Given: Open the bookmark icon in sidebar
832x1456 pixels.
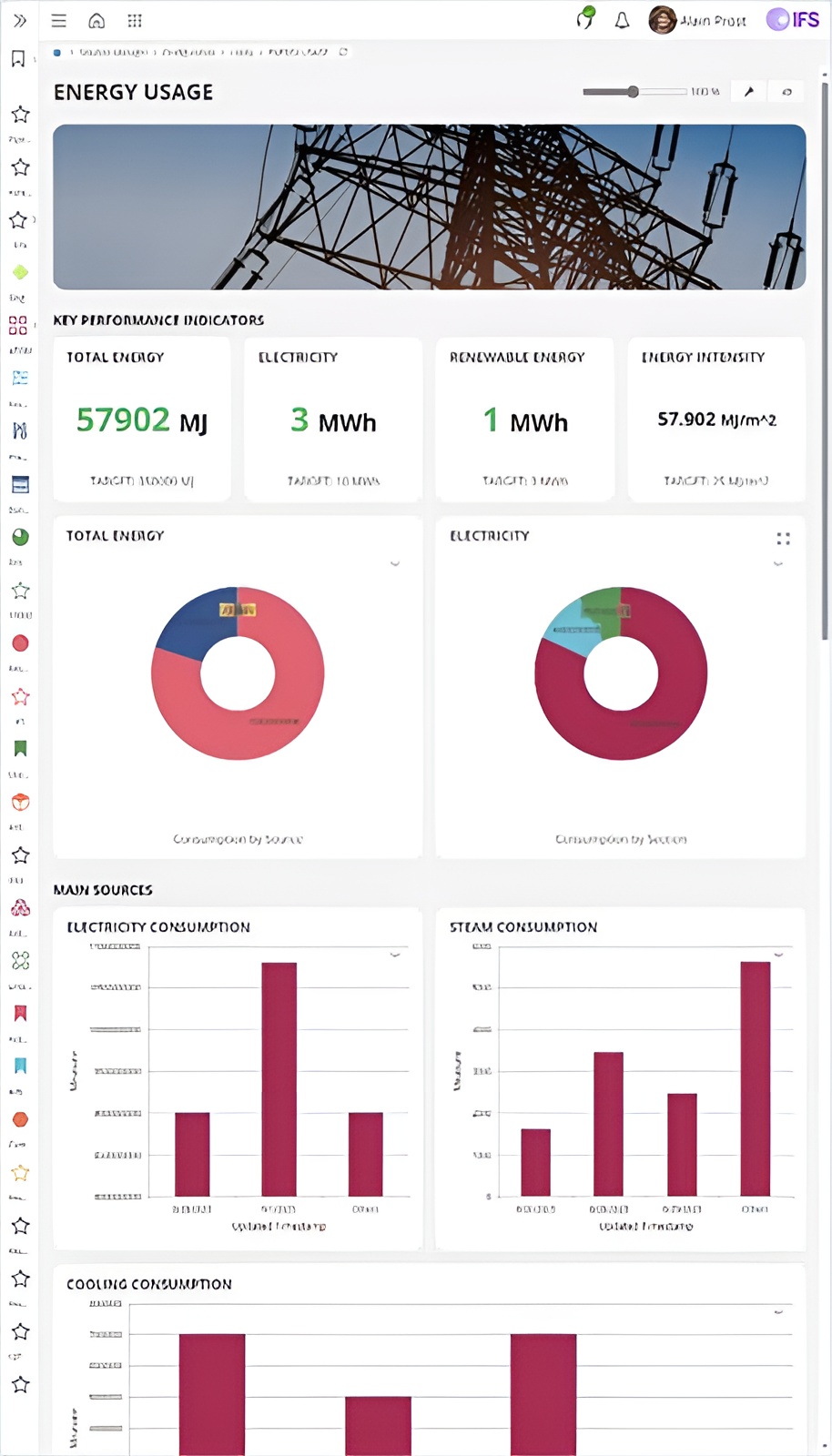Looking at the screenshot, I should click(18, 59).
